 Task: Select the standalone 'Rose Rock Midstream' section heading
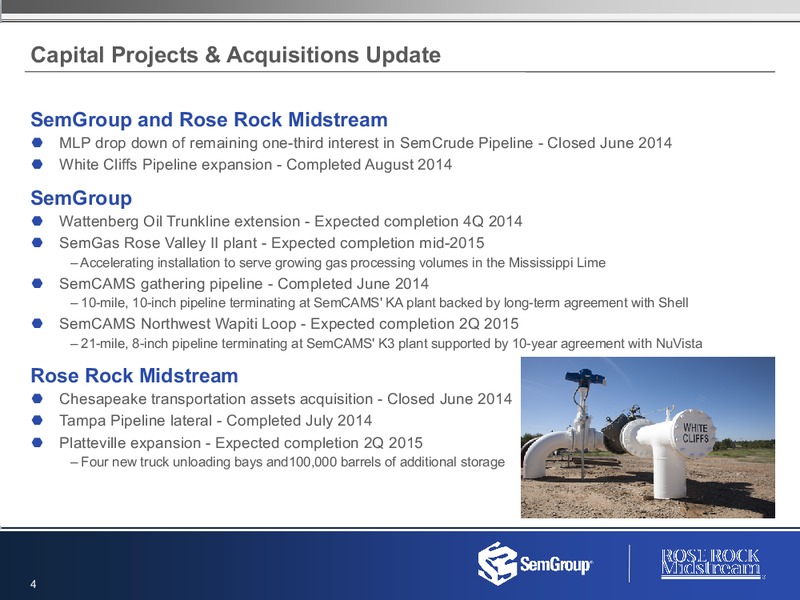point(134,376)
